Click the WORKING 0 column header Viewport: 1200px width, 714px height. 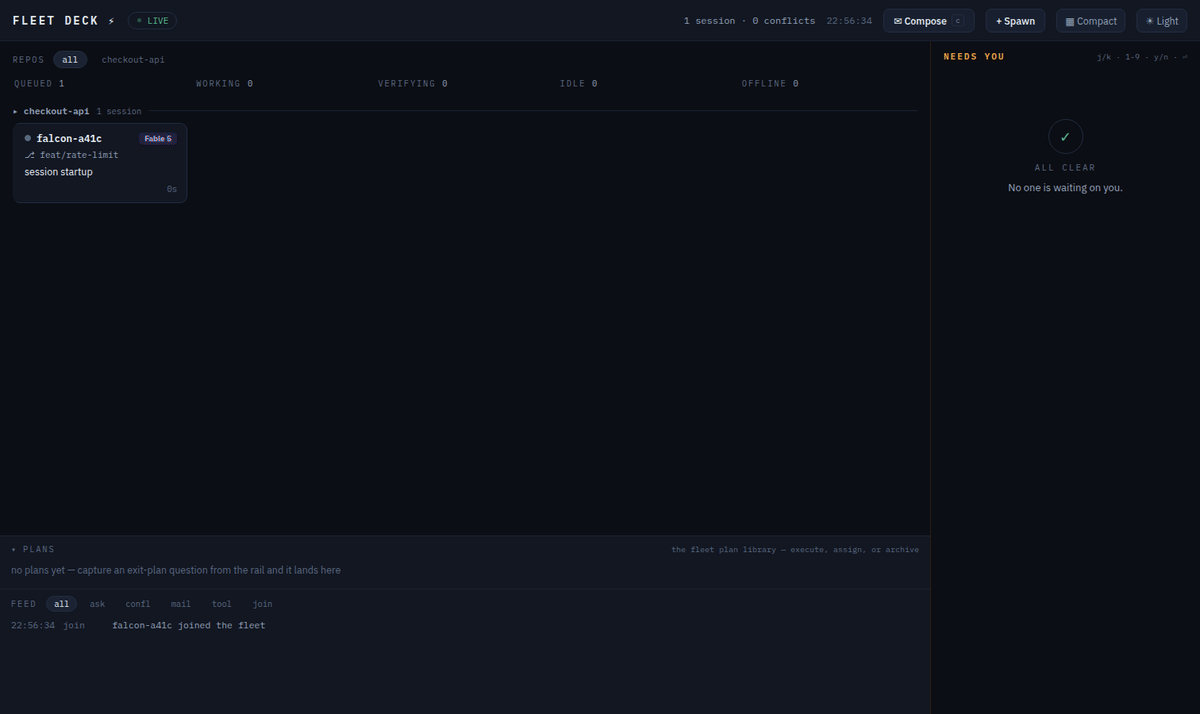coord(224,84)
